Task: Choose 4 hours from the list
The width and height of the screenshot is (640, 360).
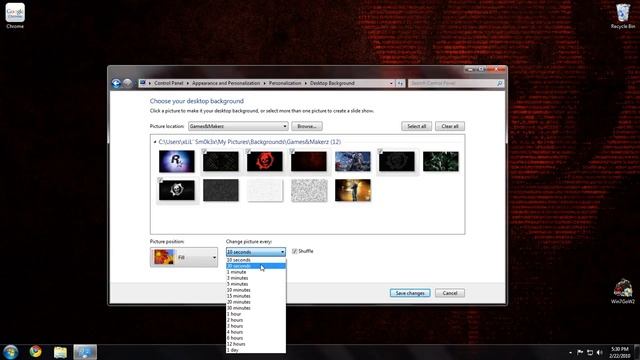Action: coord(256,332)
